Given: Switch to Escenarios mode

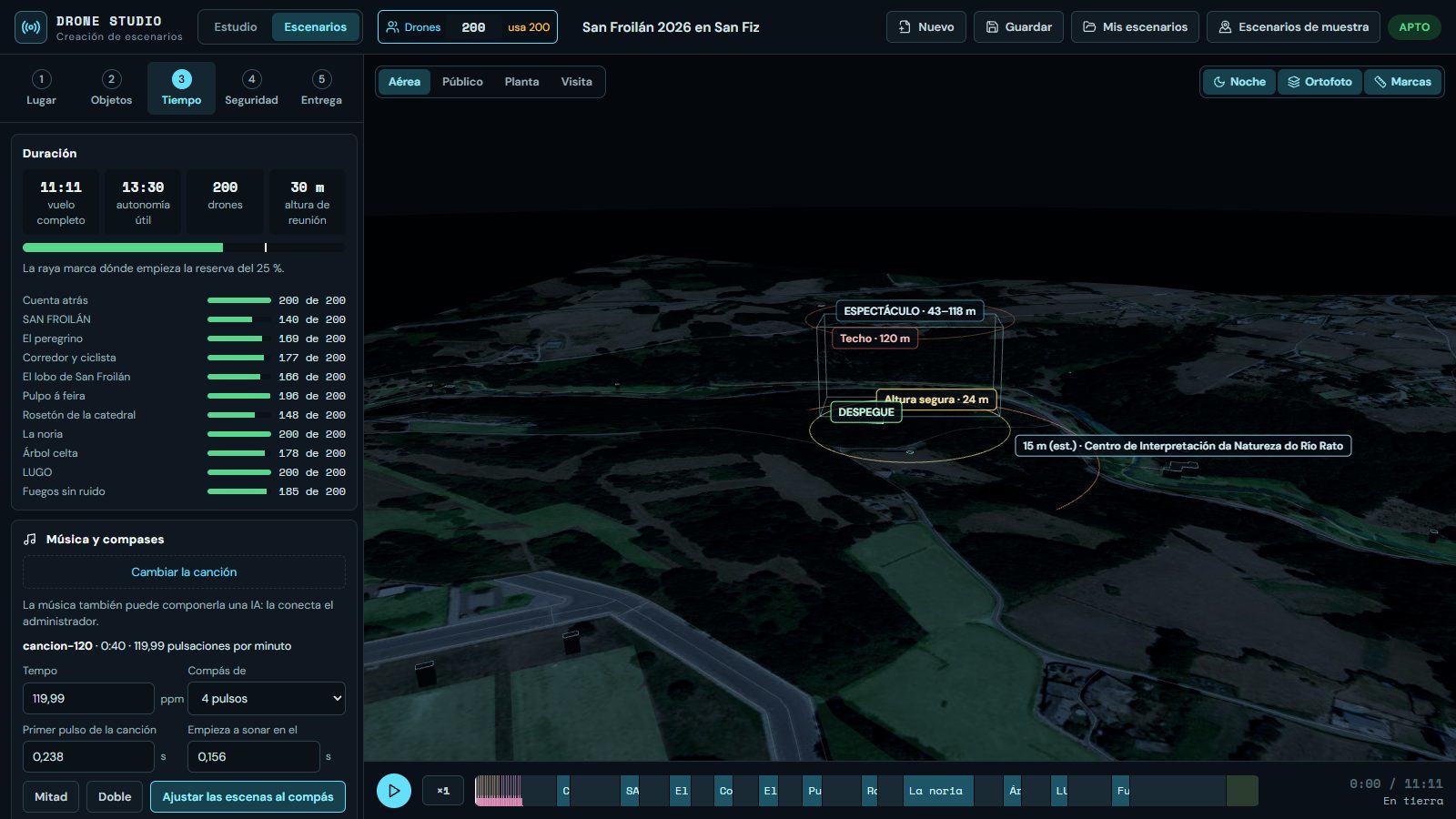Looking at the screenshot, I should (315, 27).
